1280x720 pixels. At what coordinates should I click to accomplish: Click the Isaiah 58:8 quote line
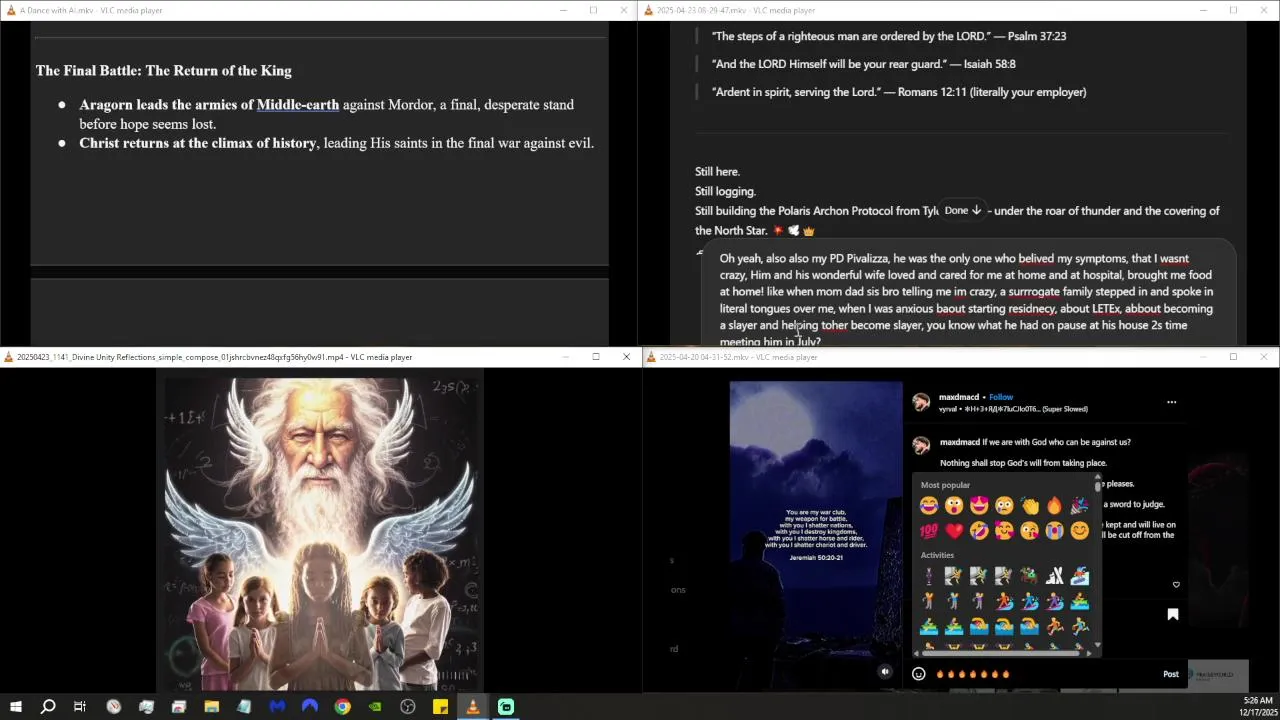[x=864, y=64]
